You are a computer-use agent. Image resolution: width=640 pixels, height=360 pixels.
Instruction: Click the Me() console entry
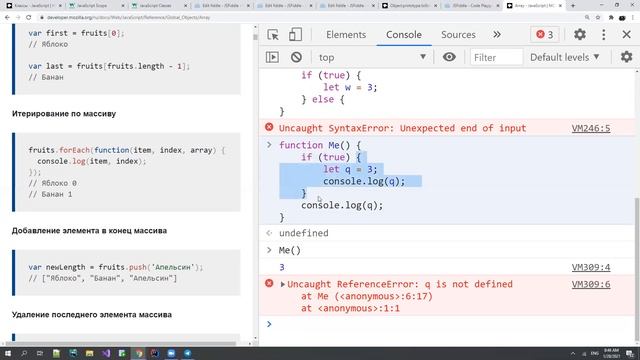[x=289, y=250]
